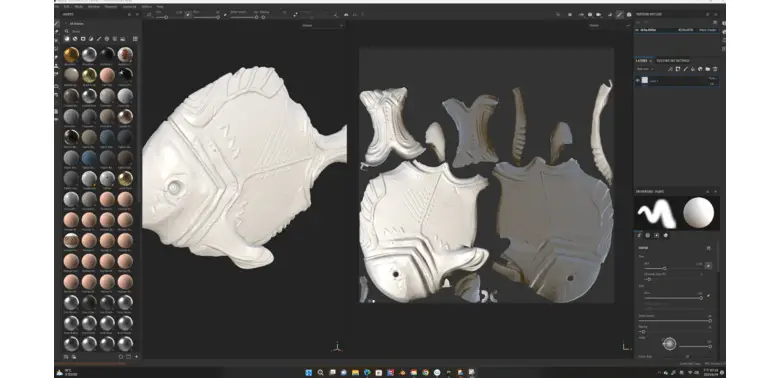Image resolution: width=780 pixels, height=378 pixels.
Task: Open File Explorer from the taskbar
Action: pos(355,372)
